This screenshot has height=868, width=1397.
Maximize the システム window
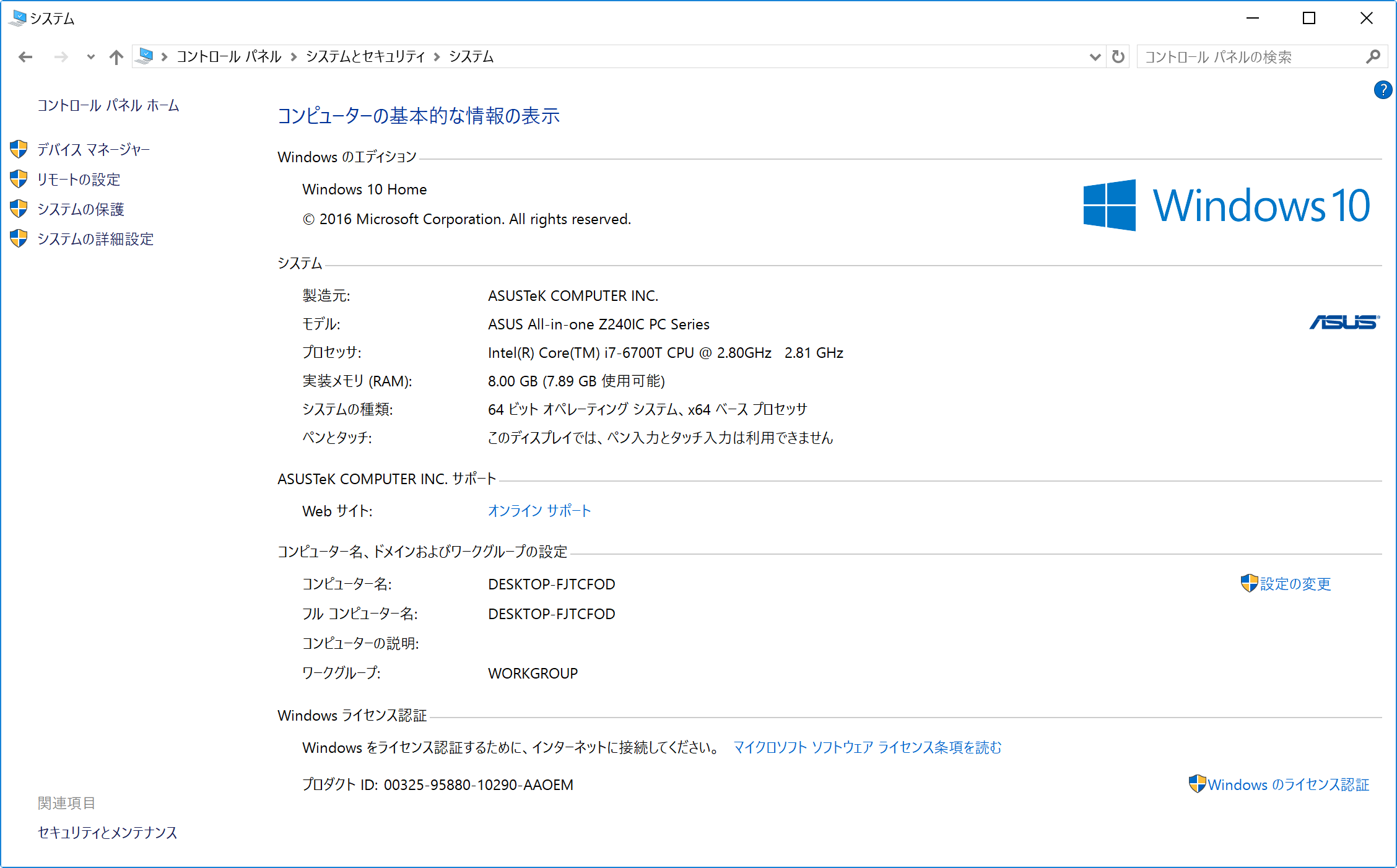point(1309,19)
